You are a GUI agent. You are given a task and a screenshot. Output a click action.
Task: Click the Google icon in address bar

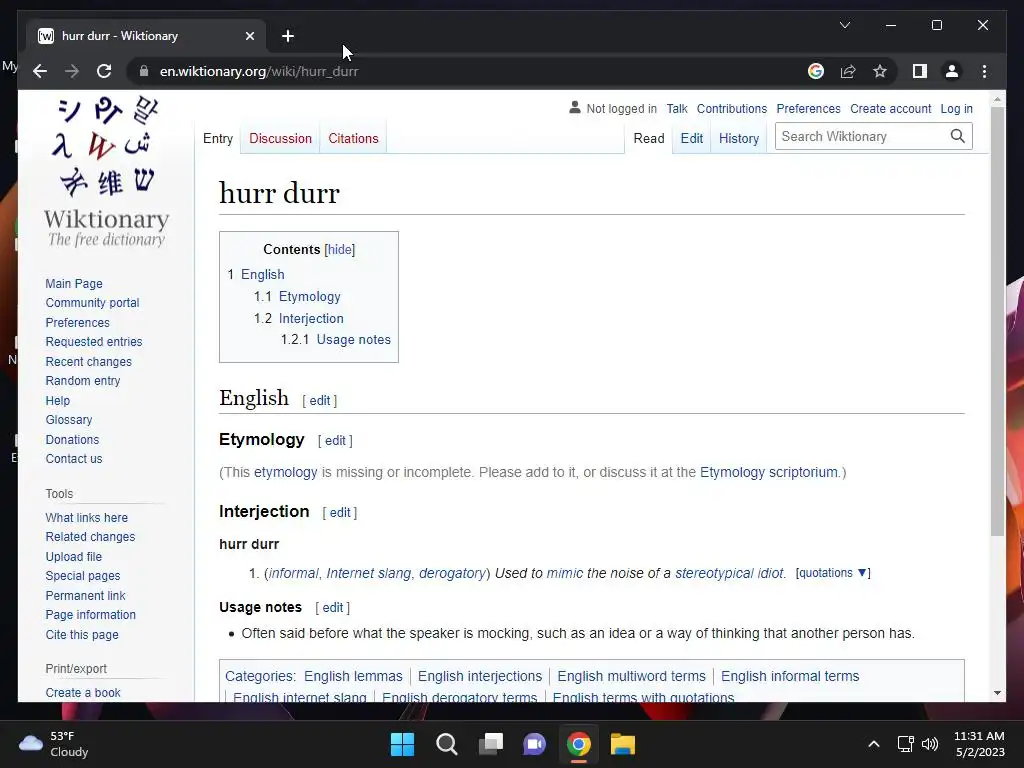(816, 71)
